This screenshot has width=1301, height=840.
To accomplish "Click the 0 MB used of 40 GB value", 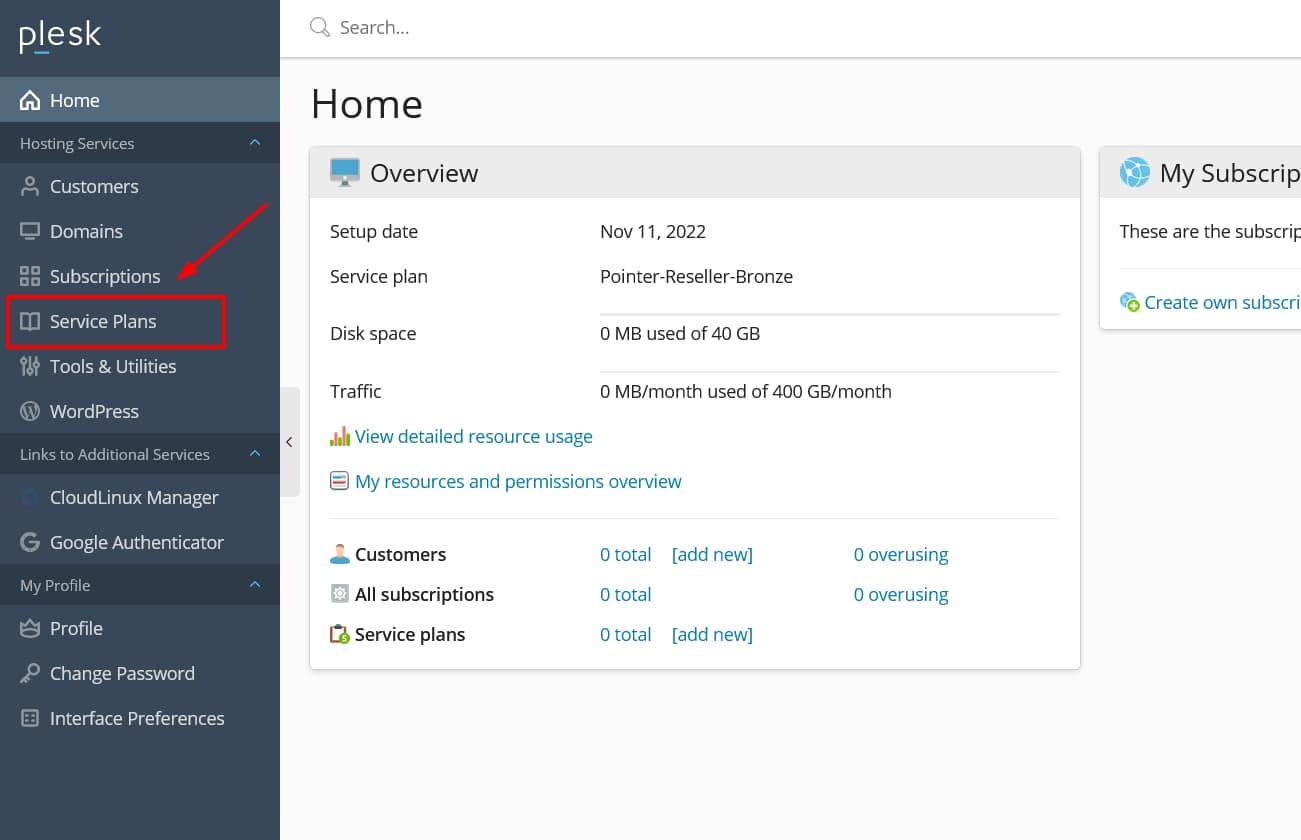I will [x=680, y=333].
